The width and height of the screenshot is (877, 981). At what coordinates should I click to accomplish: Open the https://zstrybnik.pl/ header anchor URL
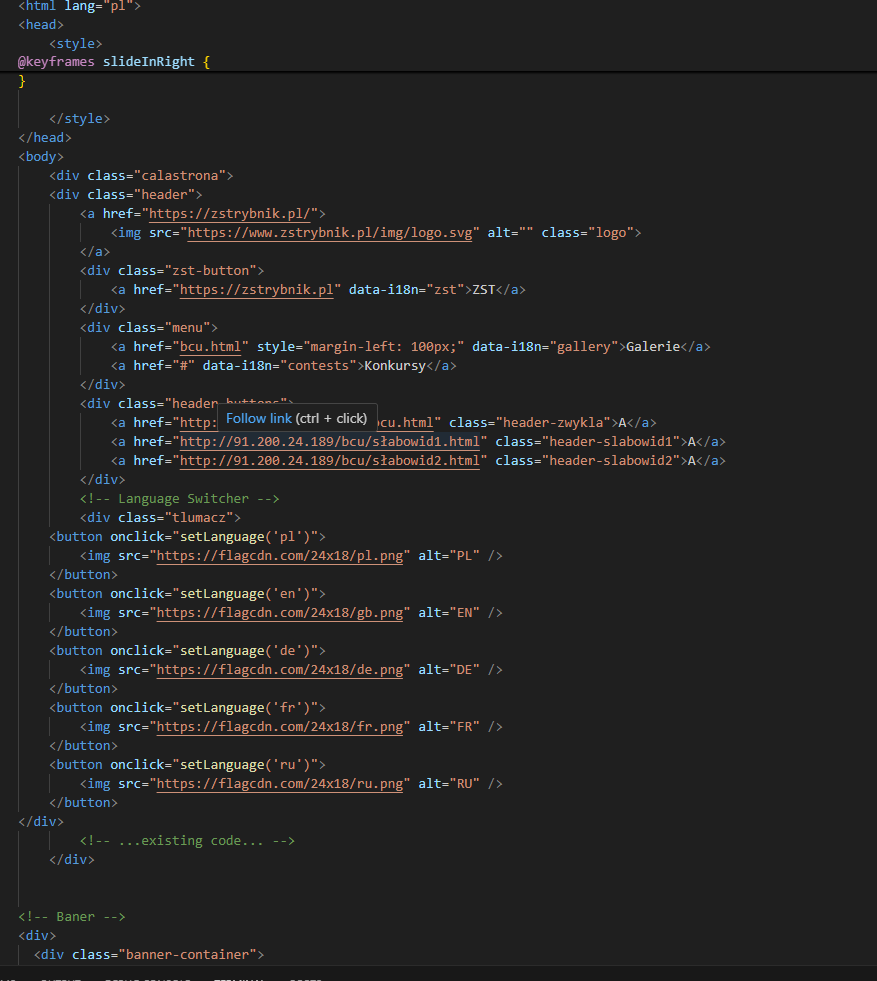232,213
